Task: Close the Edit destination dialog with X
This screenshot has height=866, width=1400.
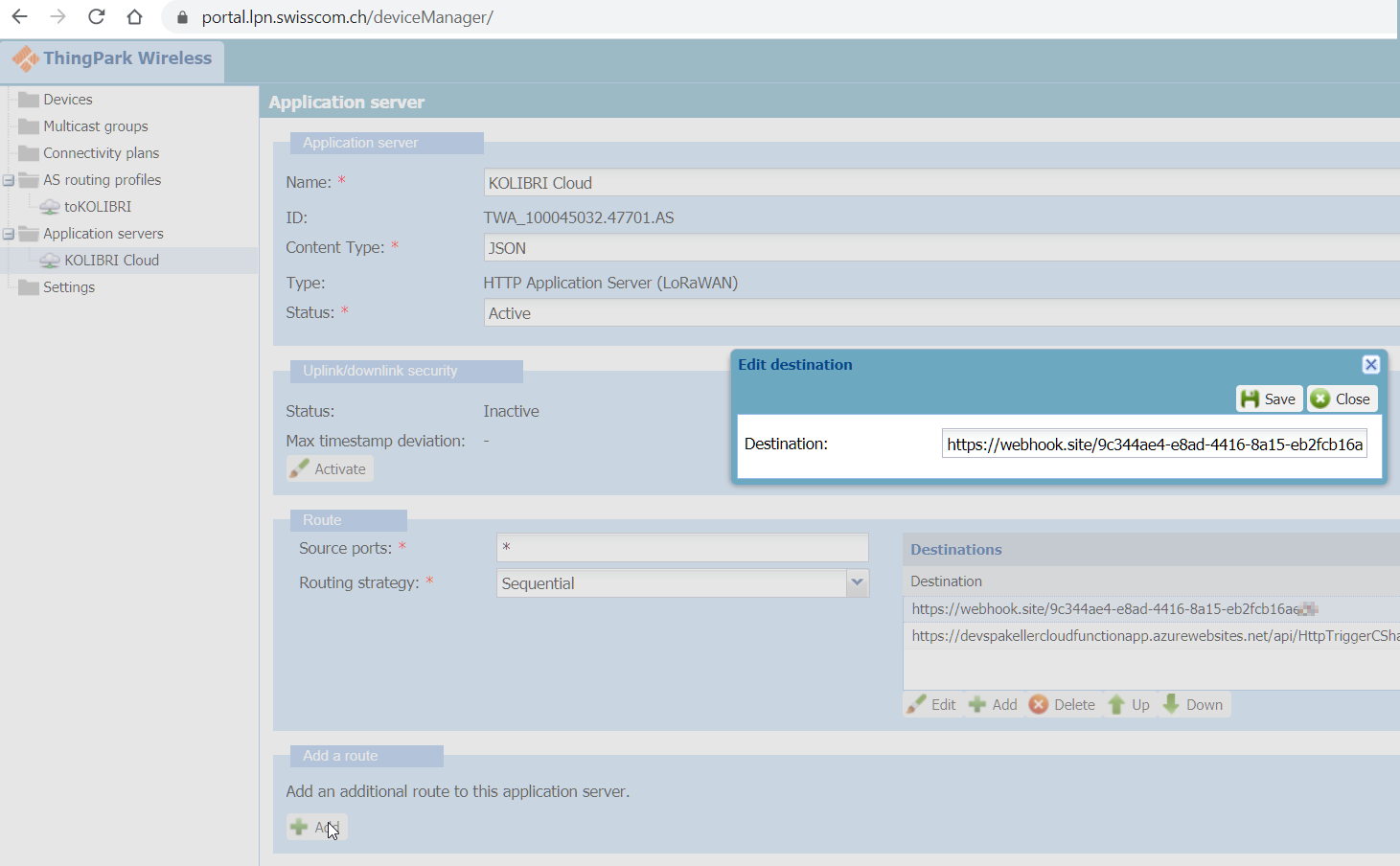Action: pyautogui.click(x=1370, y=364)
